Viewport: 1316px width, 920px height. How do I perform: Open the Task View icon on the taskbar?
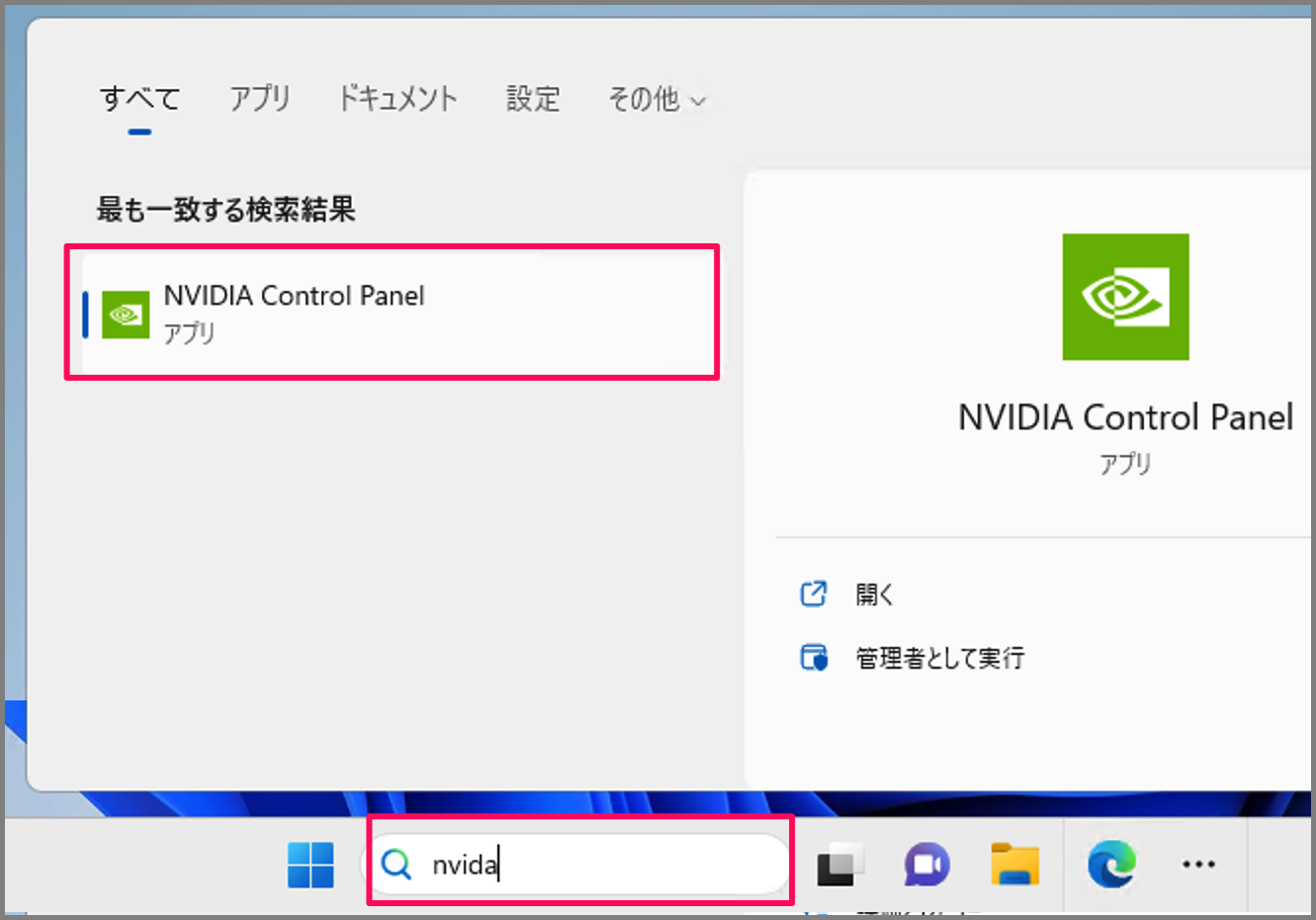[839, 865]
